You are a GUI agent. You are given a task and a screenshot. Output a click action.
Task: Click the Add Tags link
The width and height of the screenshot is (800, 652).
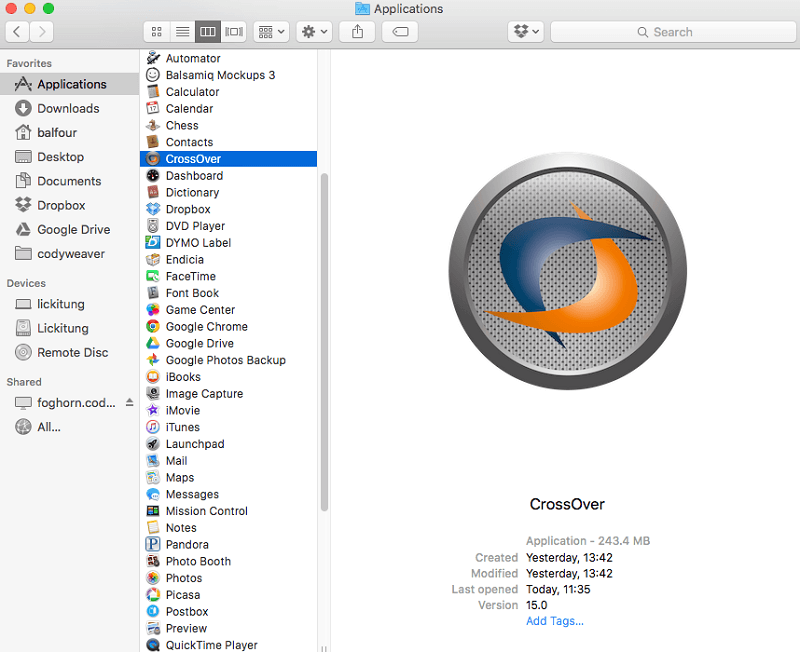(x=555, y=621)
